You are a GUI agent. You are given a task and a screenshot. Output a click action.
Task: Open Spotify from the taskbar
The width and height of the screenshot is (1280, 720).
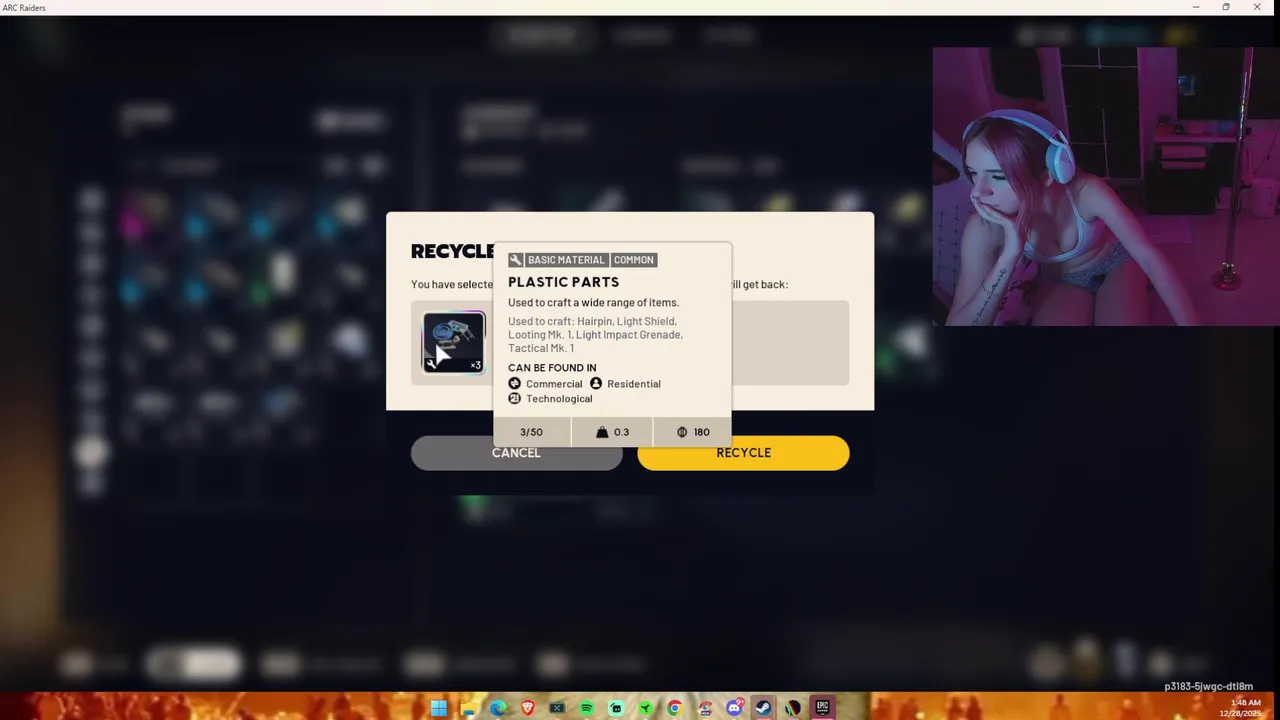(x=586, y=708)
